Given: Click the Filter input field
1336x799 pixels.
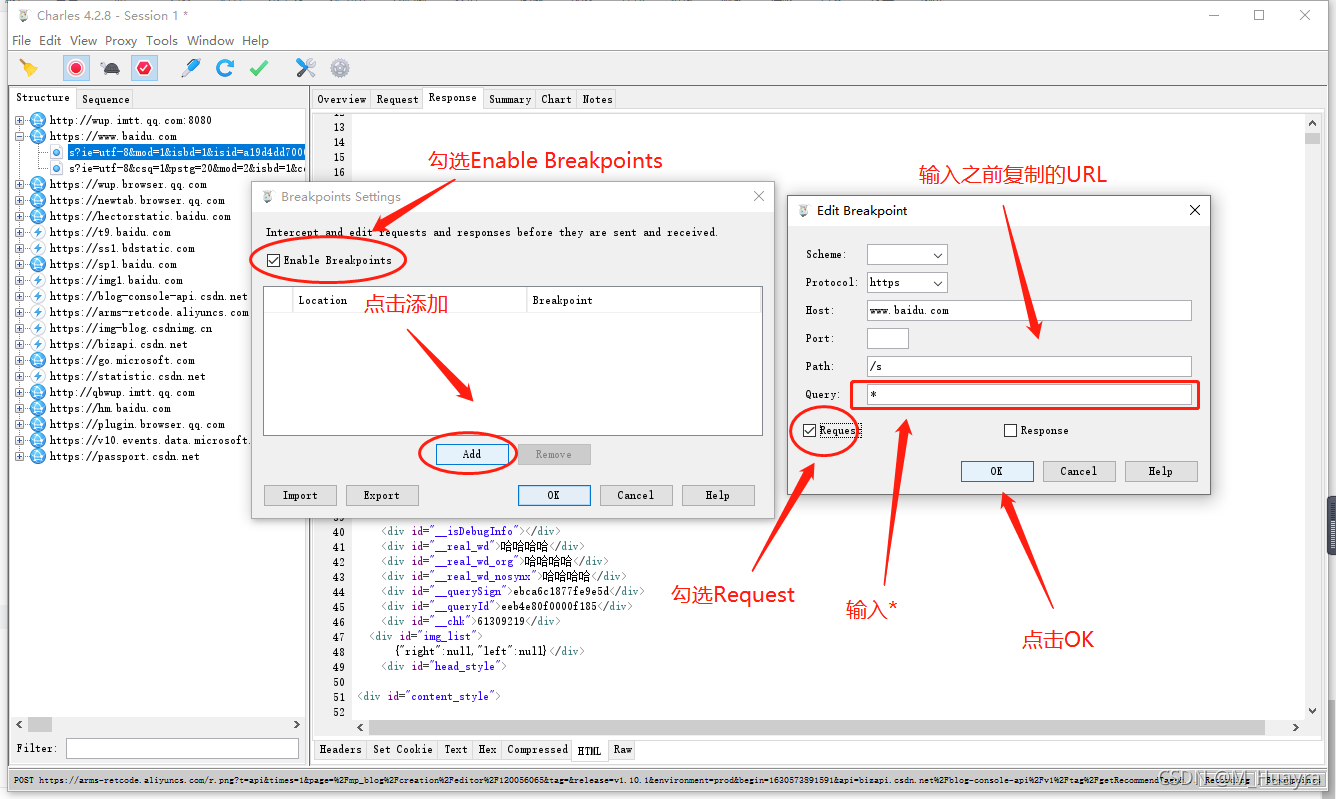Looking at the screenshot, I should click(x=183, y=748).
